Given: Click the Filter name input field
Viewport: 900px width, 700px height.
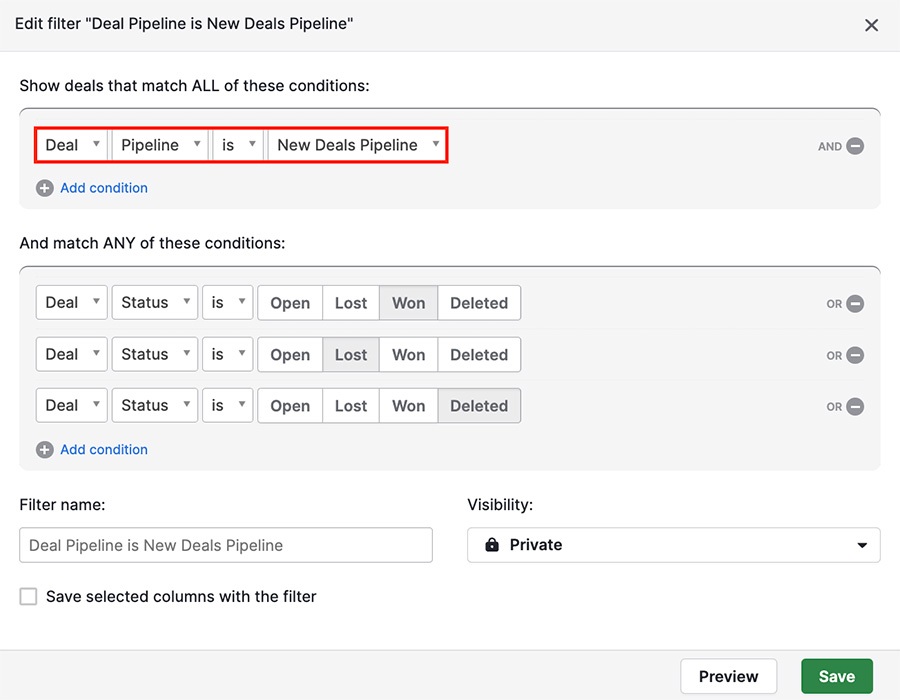Looking at the screenshot, I should [225, 545].
